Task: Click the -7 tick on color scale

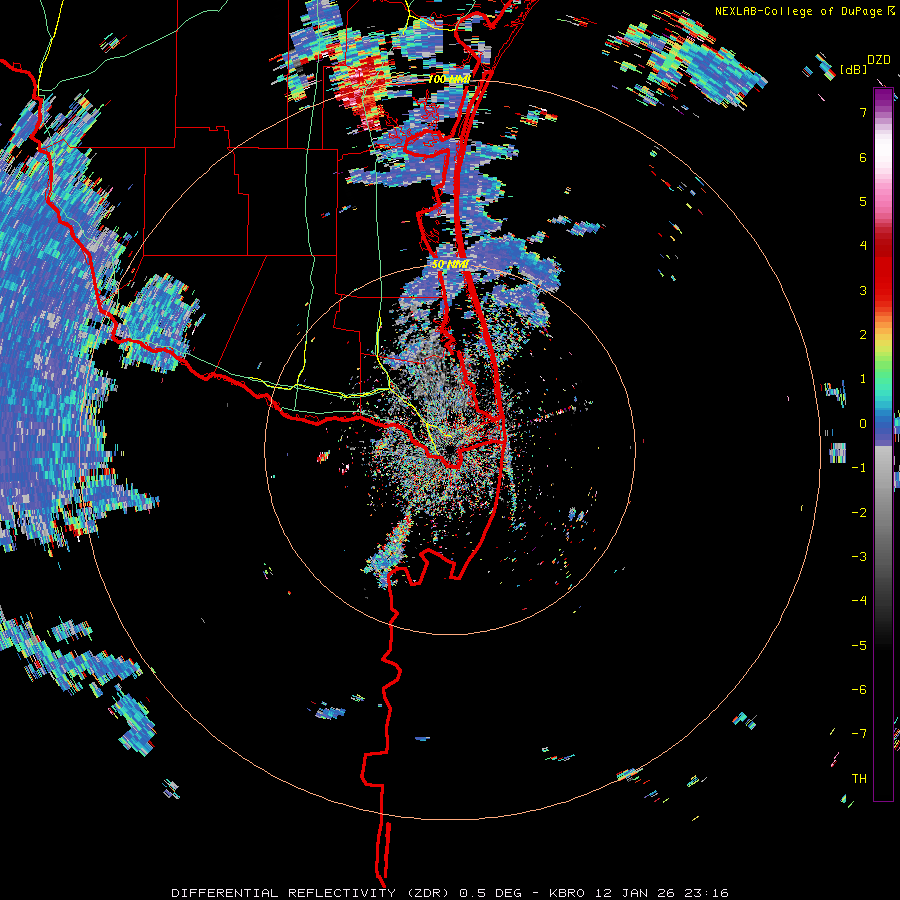Action: coord(859,734)
